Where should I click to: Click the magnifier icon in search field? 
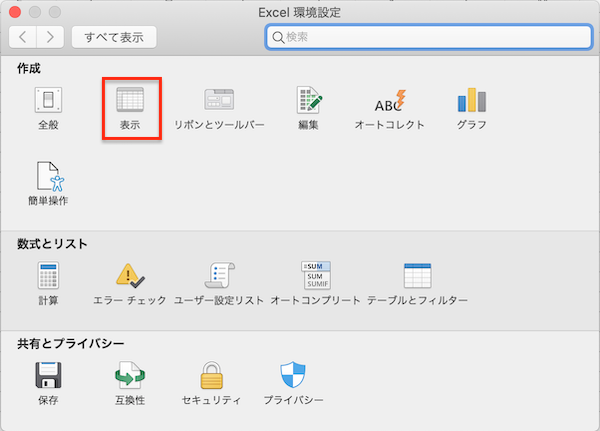278,38
